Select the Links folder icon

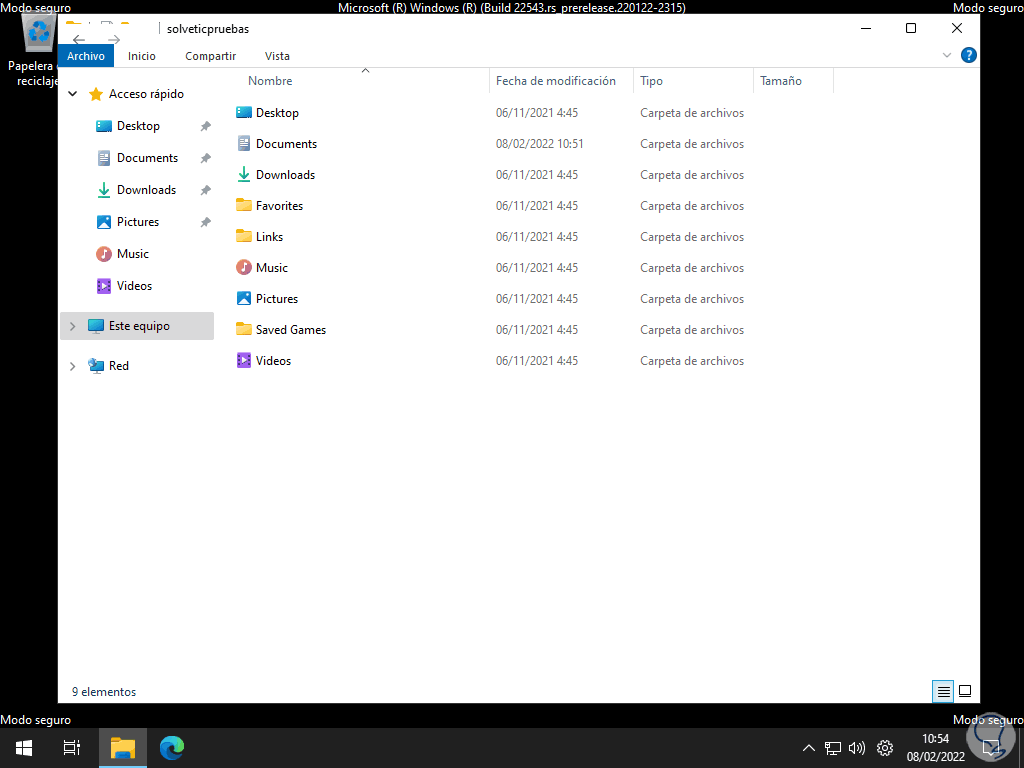tap(244, 236)
